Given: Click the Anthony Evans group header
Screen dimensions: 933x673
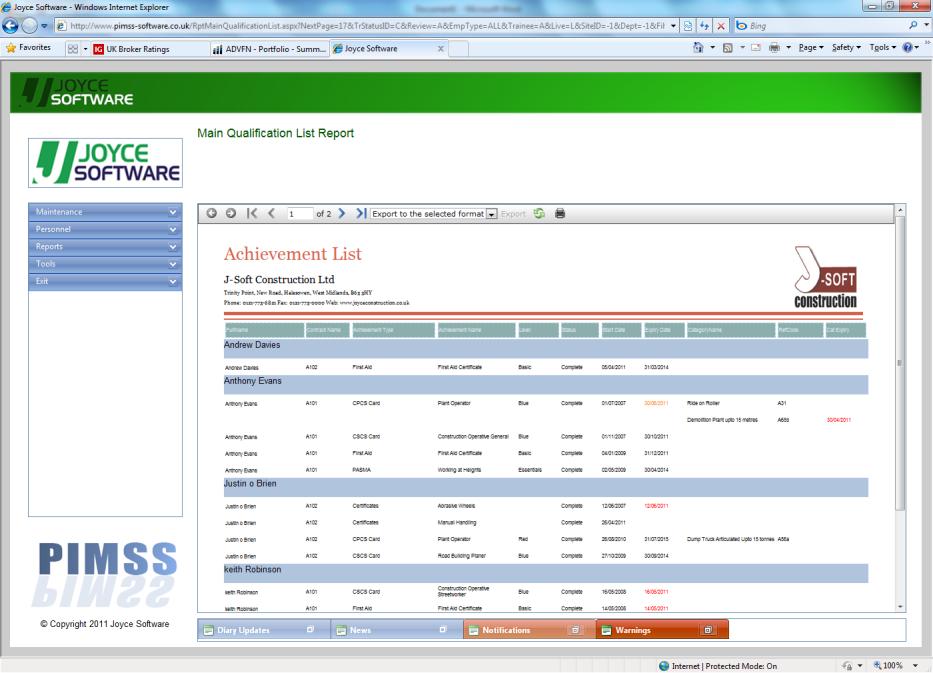Looking at the screenshot, I should (x=546, y=384).
